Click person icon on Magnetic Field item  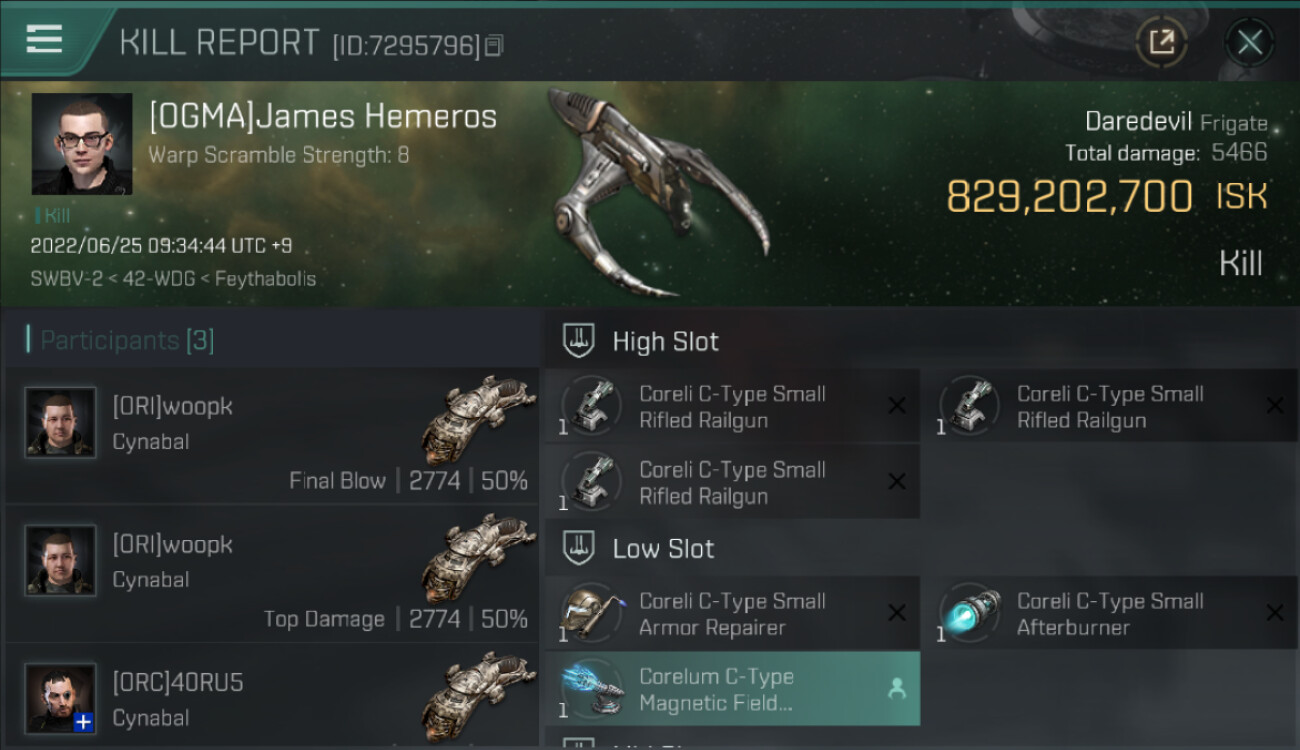point(897,688)
